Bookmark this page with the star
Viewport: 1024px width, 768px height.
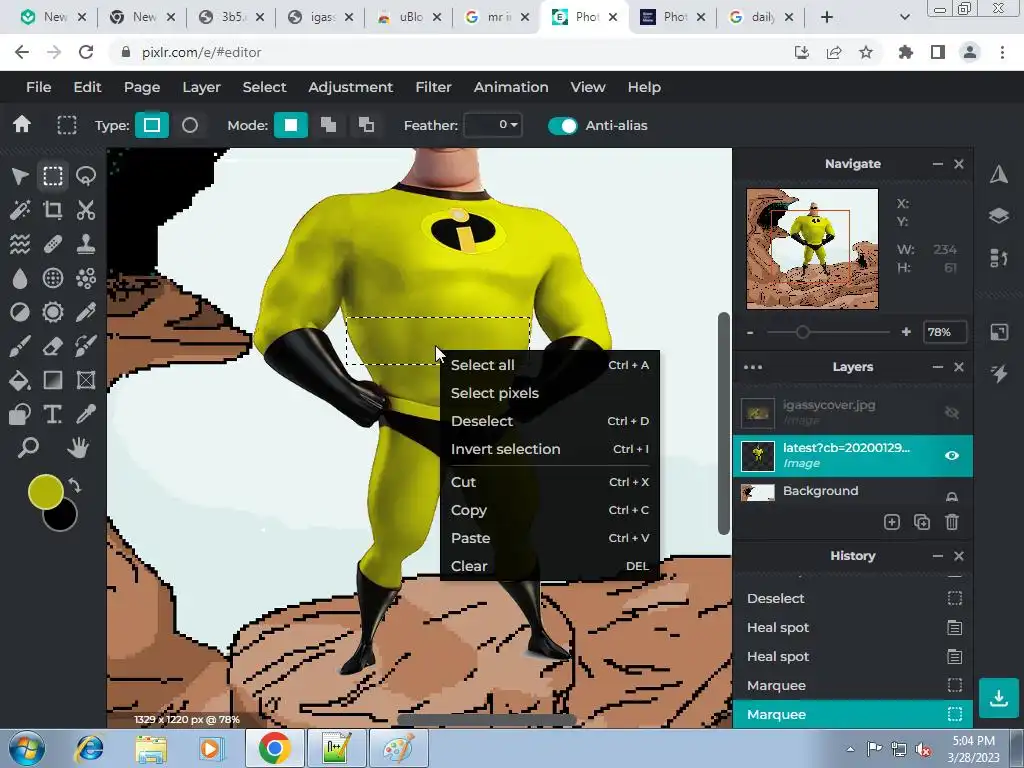(866, 52)
